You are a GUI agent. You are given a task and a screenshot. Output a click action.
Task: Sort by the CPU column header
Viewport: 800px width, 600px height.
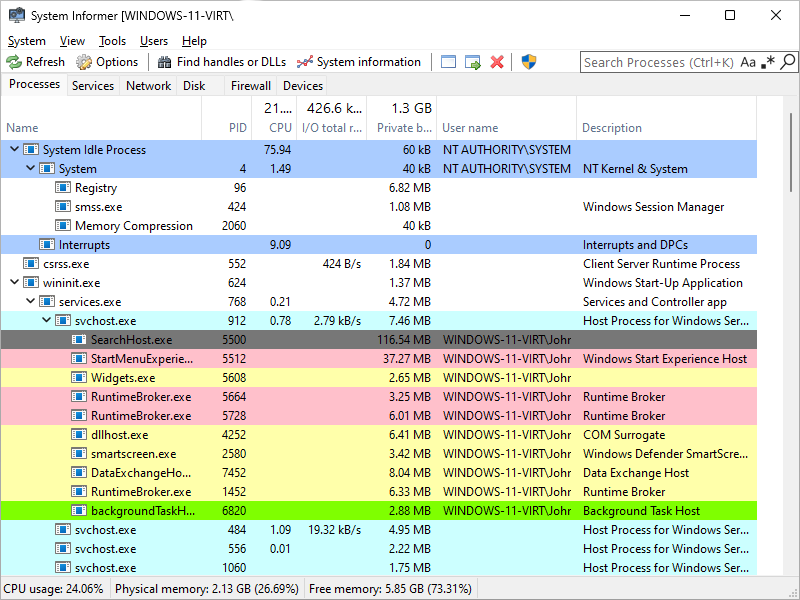[x=280, y=128]
